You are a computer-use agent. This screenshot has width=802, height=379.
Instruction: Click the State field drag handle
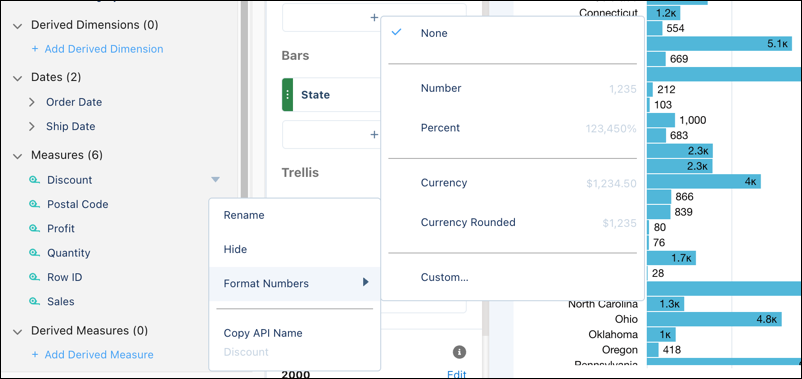coord(287,95)
